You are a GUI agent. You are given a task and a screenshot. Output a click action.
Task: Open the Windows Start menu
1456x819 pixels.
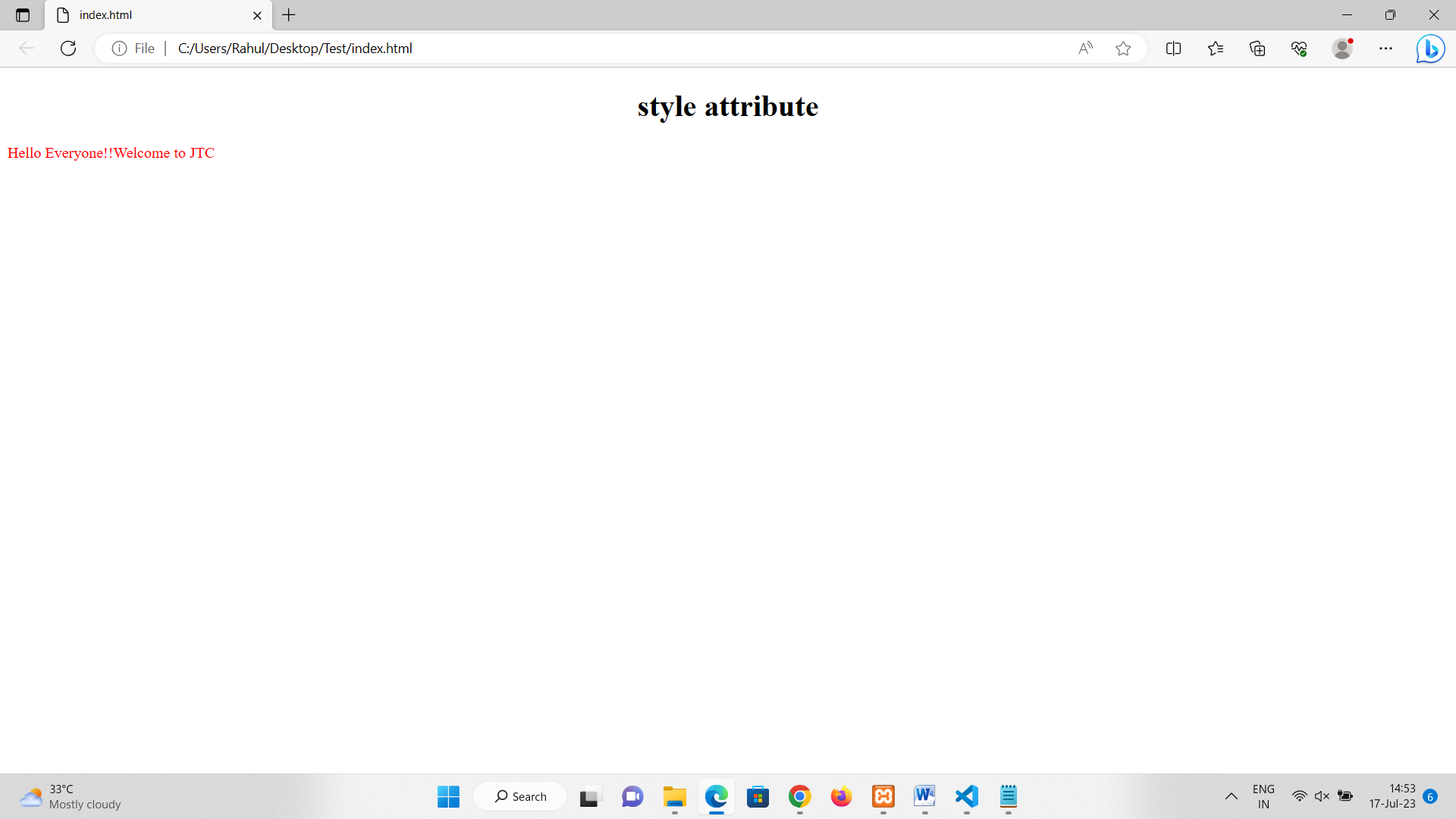[x=448, y=796]
